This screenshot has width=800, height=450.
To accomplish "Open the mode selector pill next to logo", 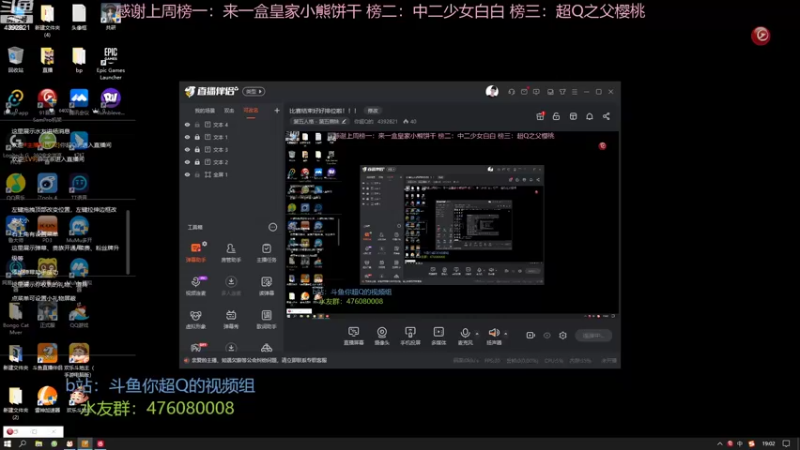I will pyautogui.click(x=253, y=91).
